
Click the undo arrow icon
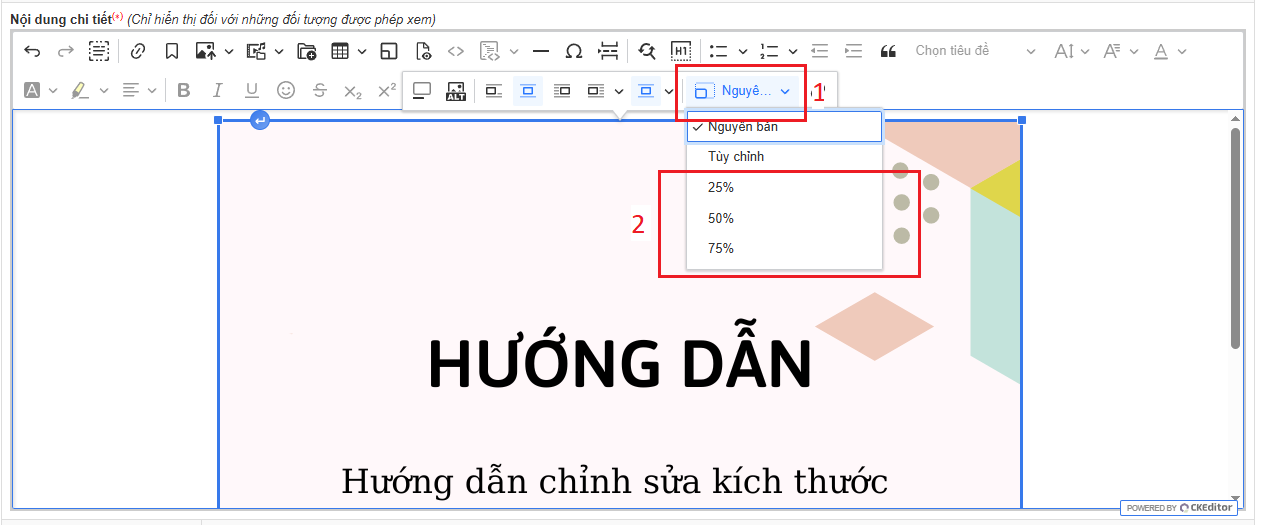(32, 51)
